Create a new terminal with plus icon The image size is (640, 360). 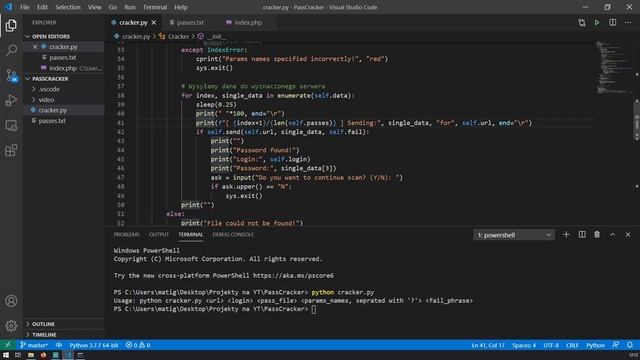pos(566,234)
